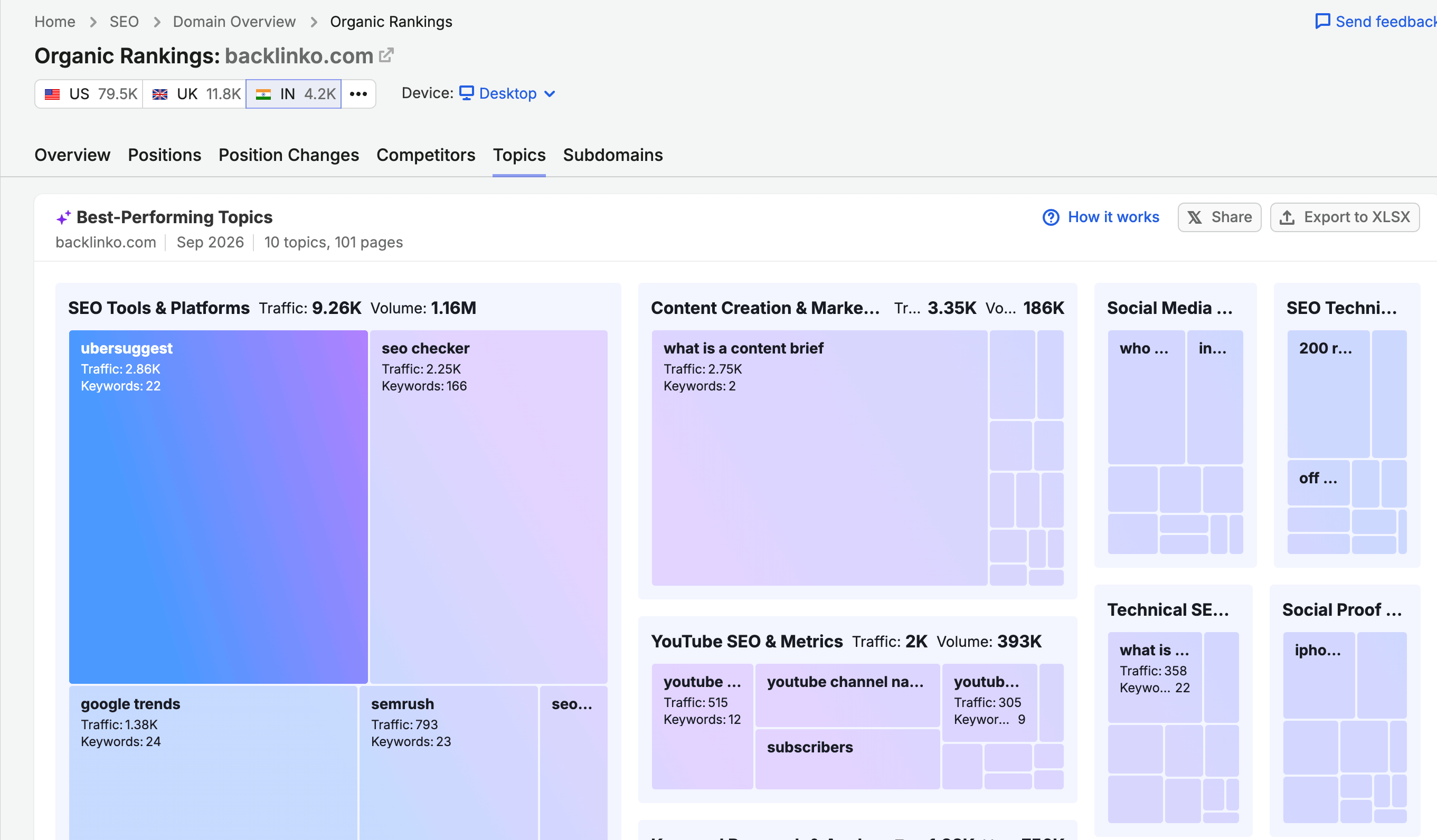Click the India flag database option

(294, 93)
